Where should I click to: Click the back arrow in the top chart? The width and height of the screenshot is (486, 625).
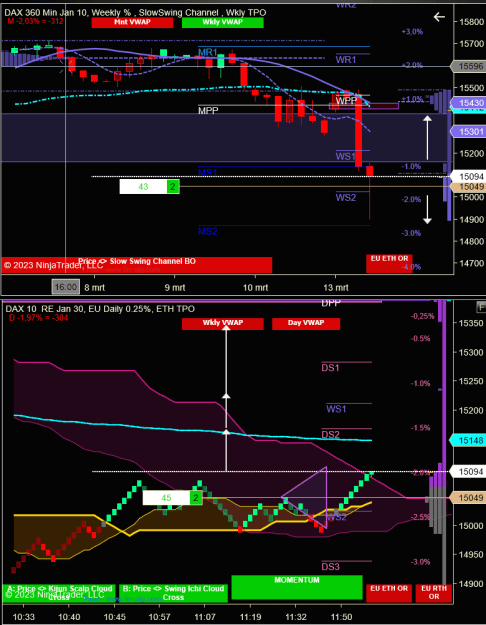(x=439, y=17)
